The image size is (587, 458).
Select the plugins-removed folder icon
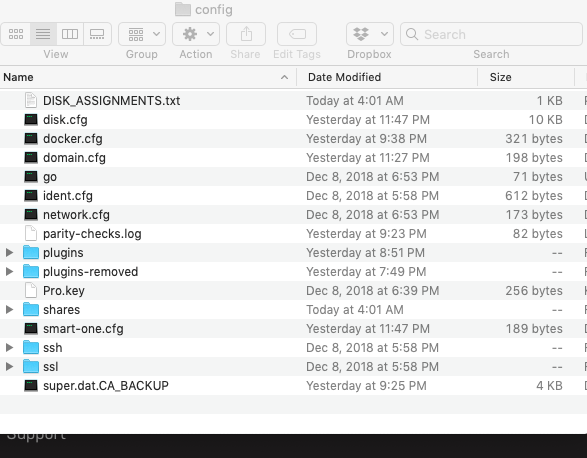(31, 272)
